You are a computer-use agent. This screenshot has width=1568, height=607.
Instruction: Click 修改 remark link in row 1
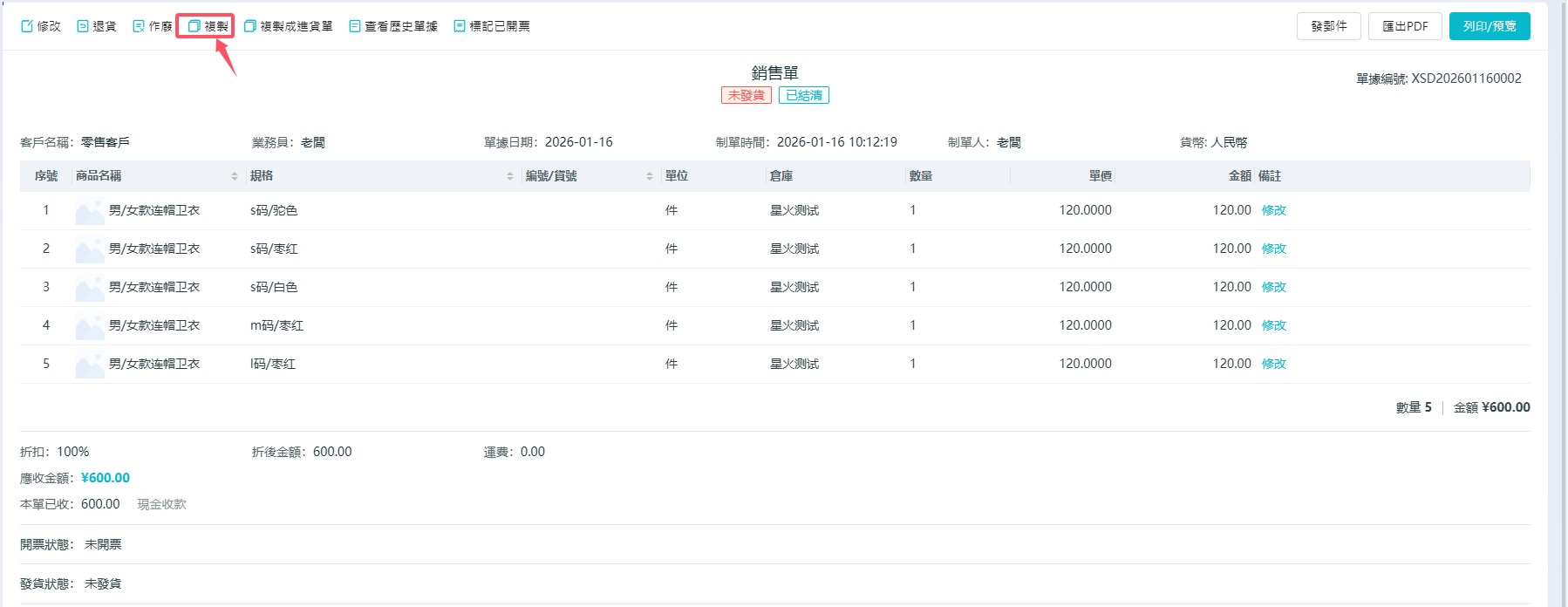[x=1273, y=210]
